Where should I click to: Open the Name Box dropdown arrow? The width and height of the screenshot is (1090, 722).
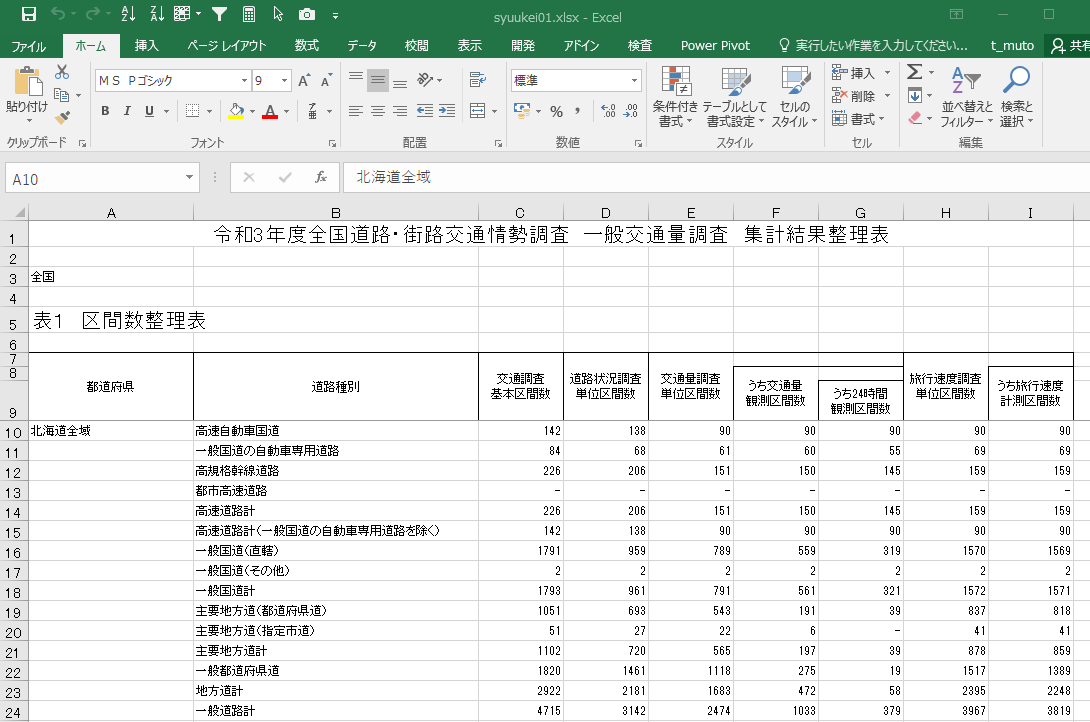(x=189, y=178)
